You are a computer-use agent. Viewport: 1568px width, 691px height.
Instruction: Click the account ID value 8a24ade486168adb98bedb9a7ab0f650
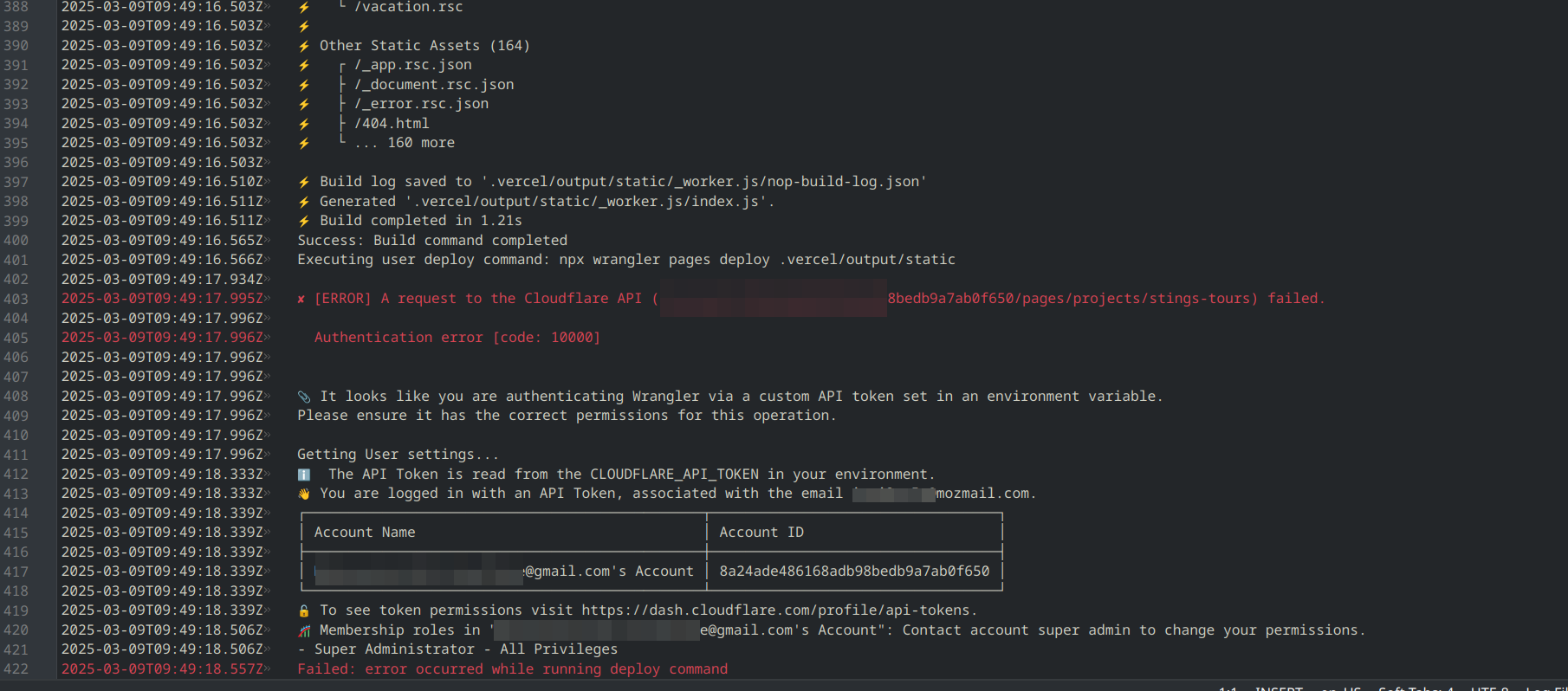(853, 572)
